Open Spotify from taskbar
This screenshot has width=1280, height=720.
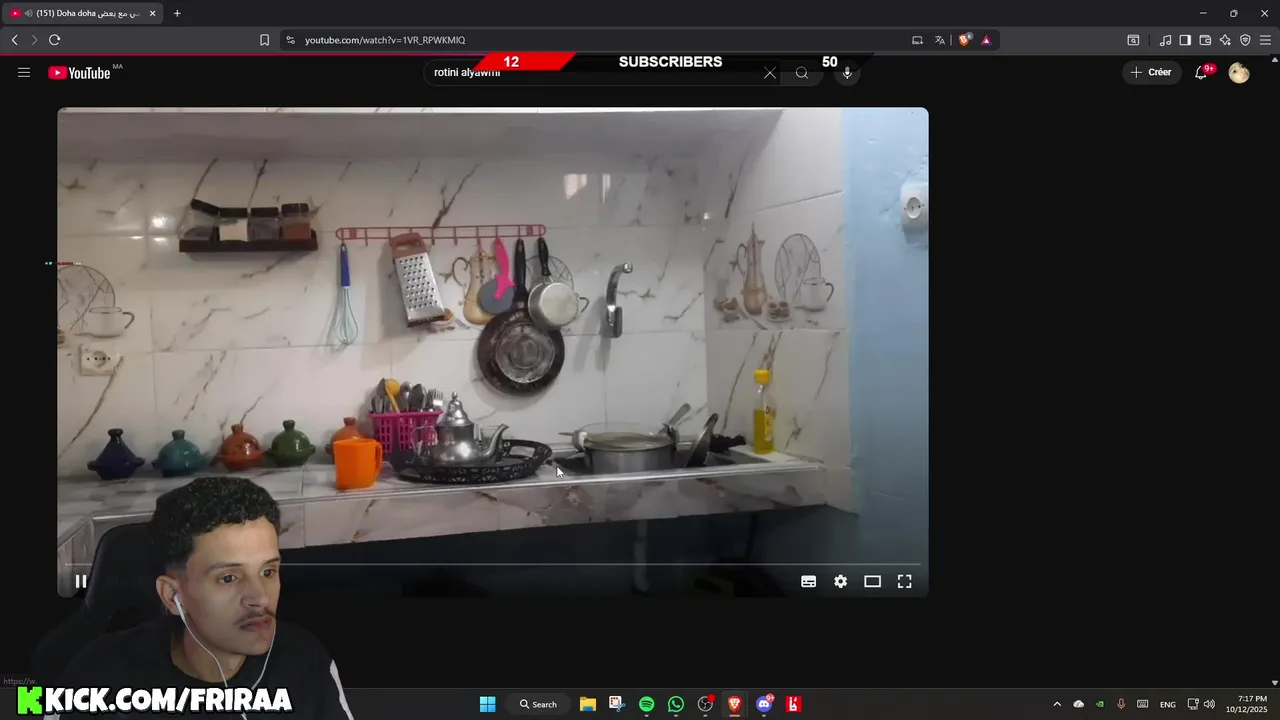646,704
